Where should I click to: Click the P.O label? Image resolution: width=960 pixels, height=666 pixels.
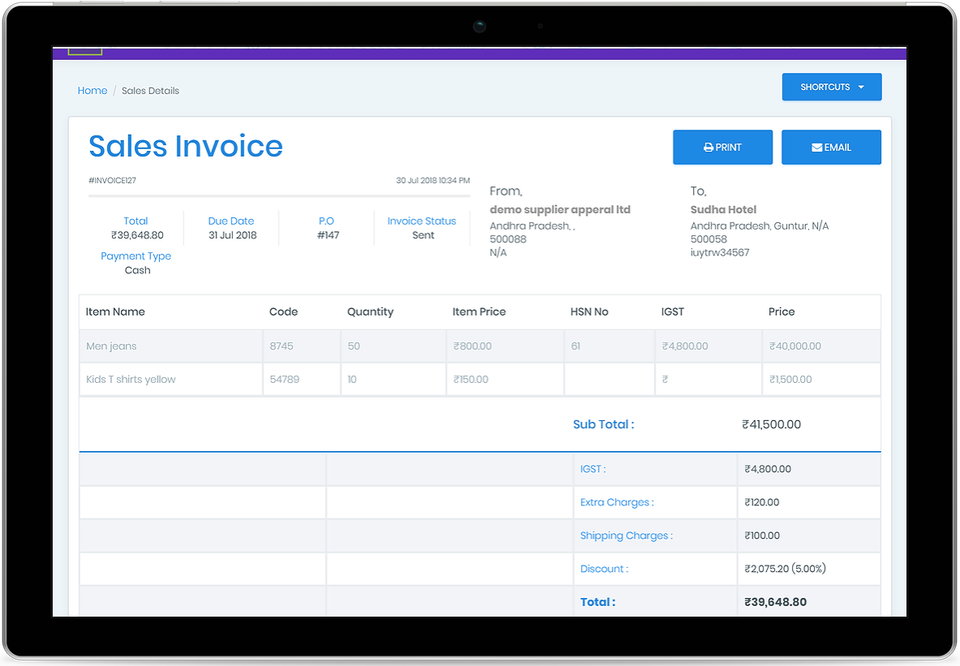pyautogui.click(x=326, y=221)
